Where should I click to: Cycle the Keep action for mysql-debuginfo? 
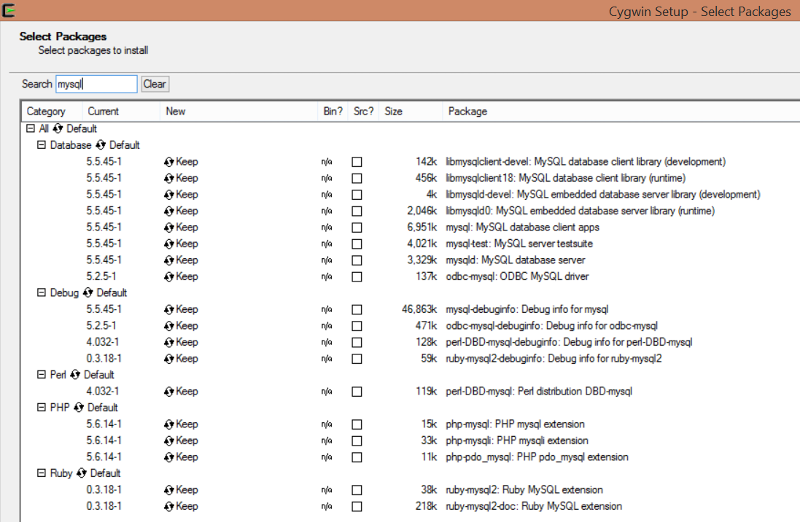[181, 309]
